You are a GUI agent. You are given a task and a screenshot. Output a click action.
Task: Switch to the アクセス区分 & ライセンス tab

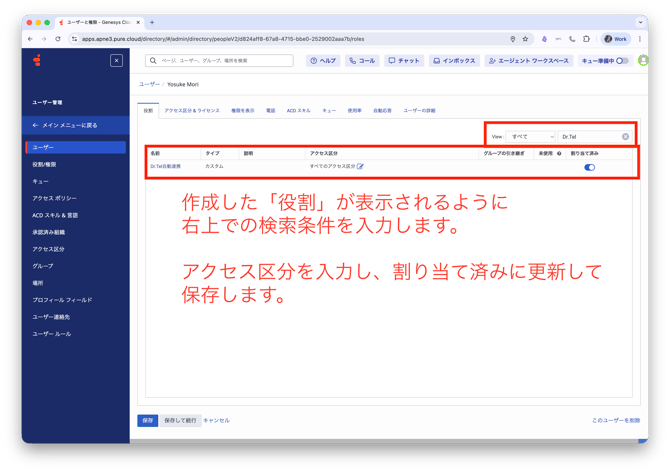point(192,111)
